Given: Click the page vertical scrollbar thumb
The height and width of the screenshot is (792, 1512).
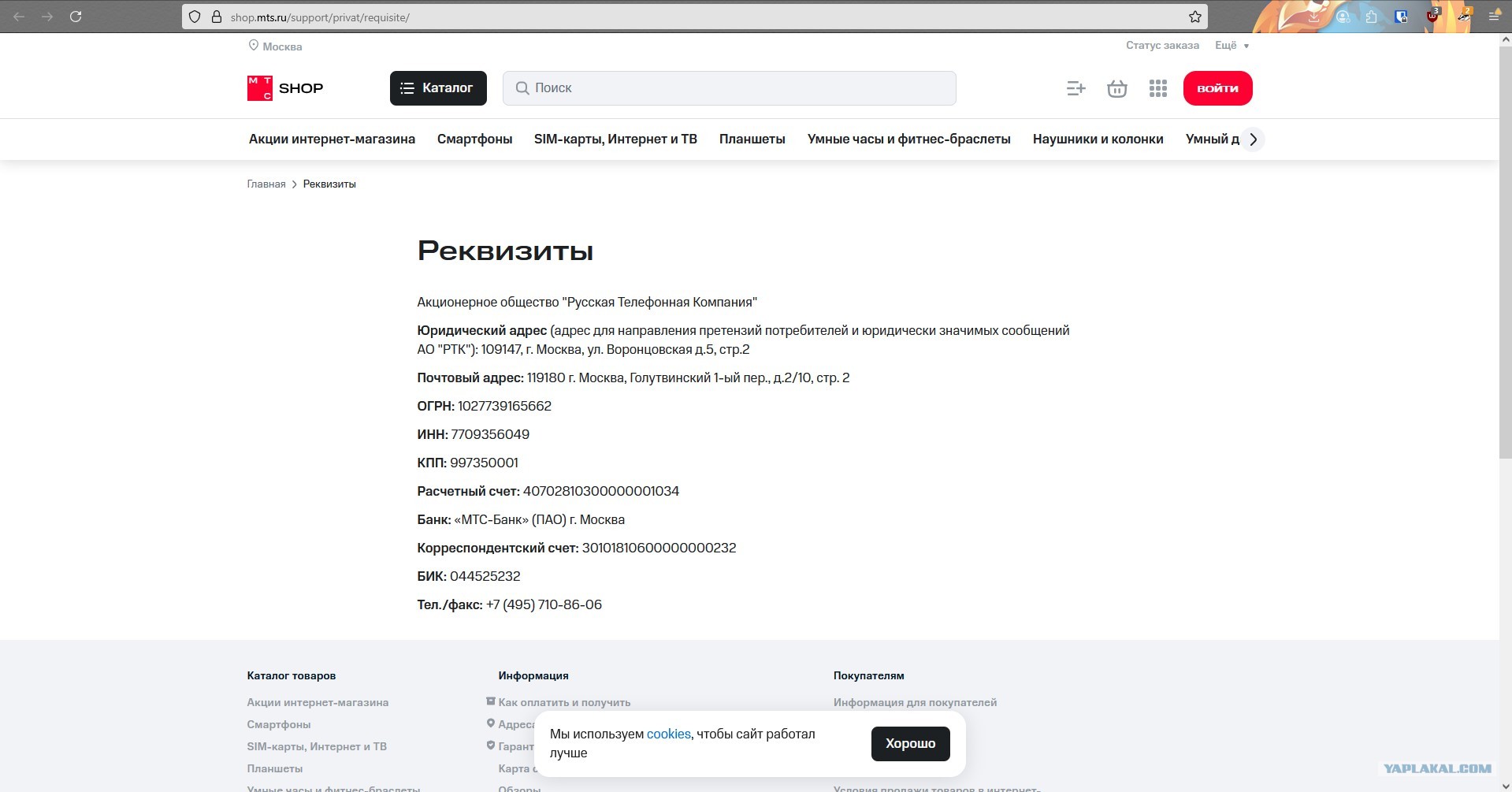Looking at the screenshot, I should (x=1505, y=252).
